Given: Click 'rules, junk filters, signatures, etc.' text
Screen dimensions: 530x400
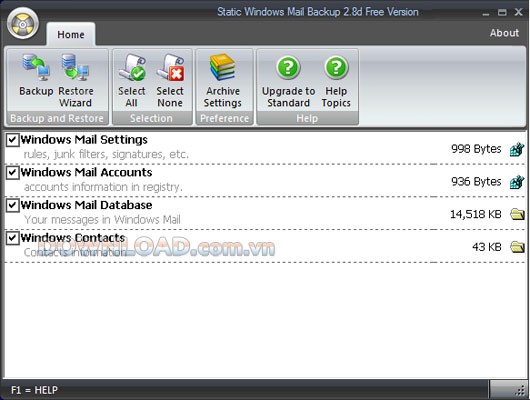Looking at the screenshot, I should tap(106, 155).
